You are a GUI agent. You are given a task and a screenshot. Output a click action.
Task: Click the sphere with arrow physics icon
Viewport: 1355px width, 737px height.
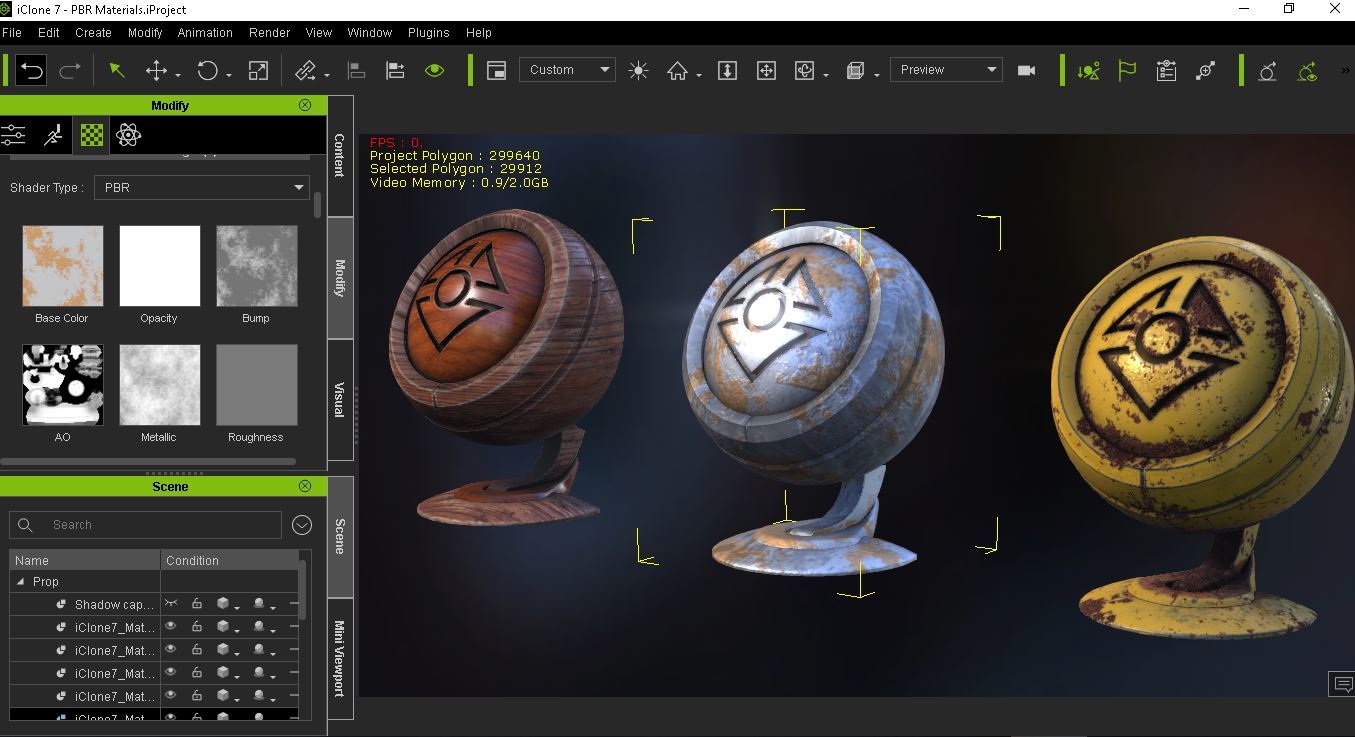tap(1267, 70)
